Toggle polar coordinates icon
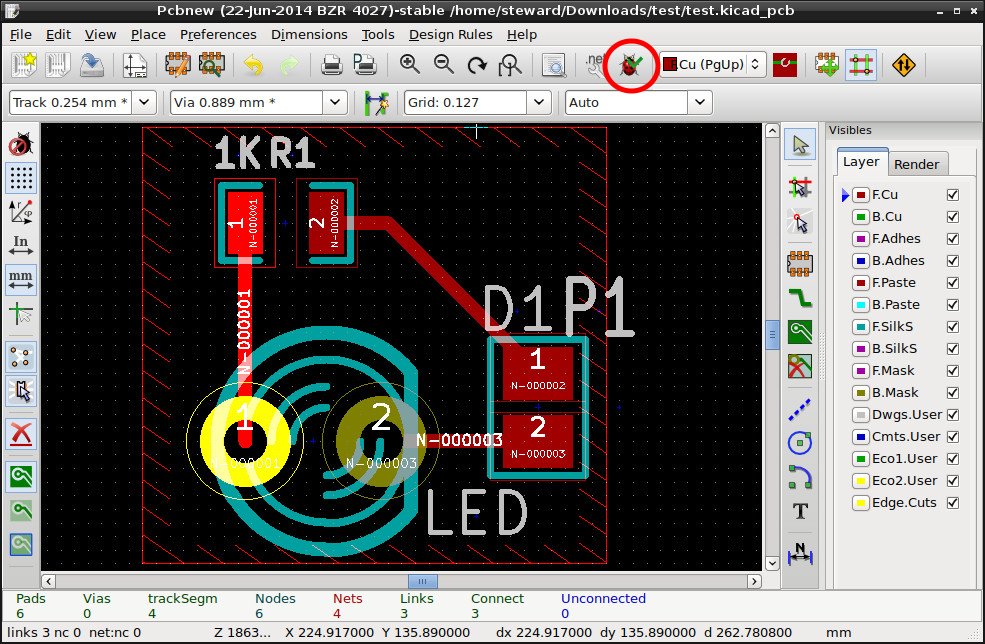The width and height of the screenshot is (985, 644). tap(21, 212)
